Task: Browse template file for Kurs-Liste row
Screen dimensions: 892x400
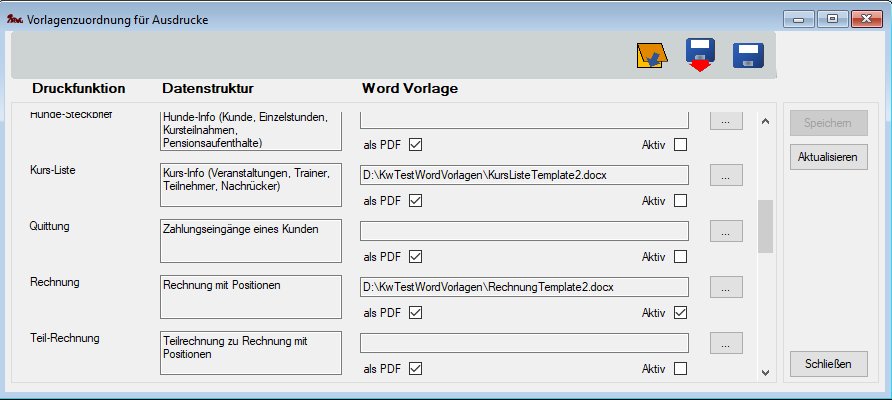Action: (726, 175)
